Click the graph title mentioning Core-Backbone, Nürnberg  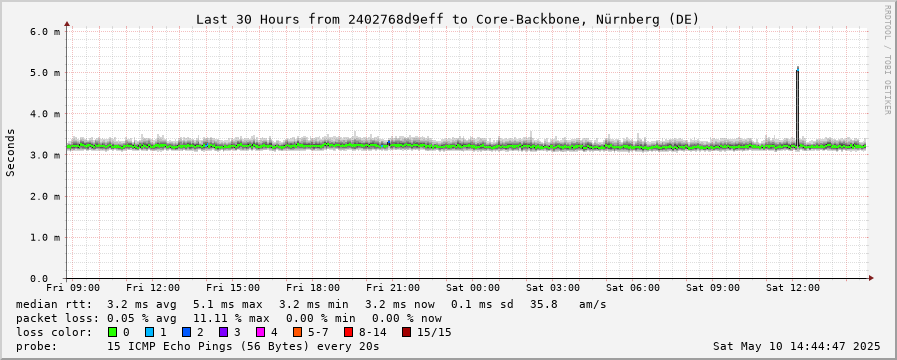[447, 19]
